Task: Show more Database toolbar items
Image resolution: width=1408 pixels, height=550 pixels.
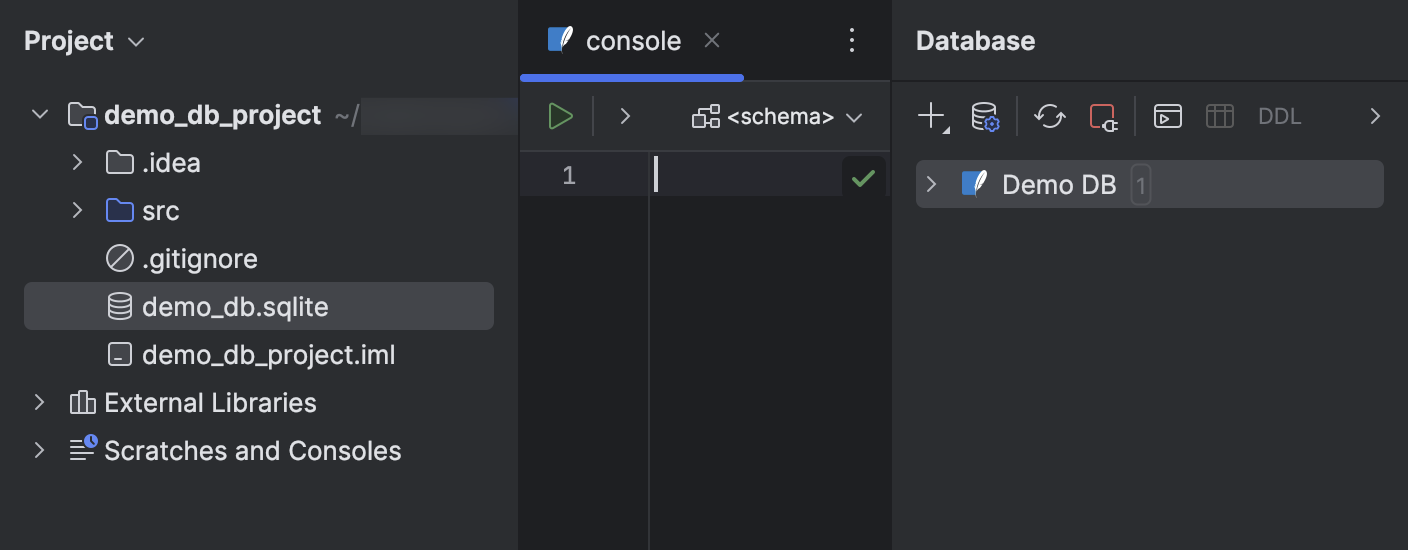Action: [x=1375, y=117]
